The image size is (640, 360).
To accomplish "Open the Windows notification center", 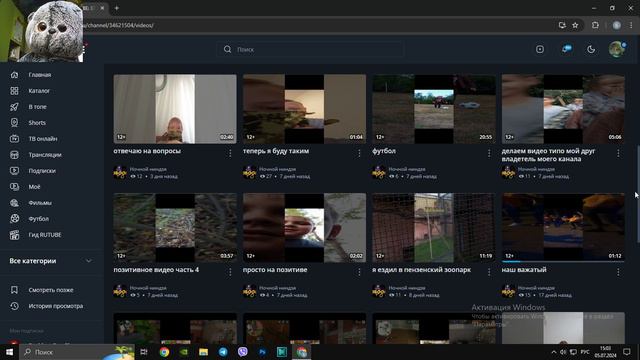I will coord(627,352).
